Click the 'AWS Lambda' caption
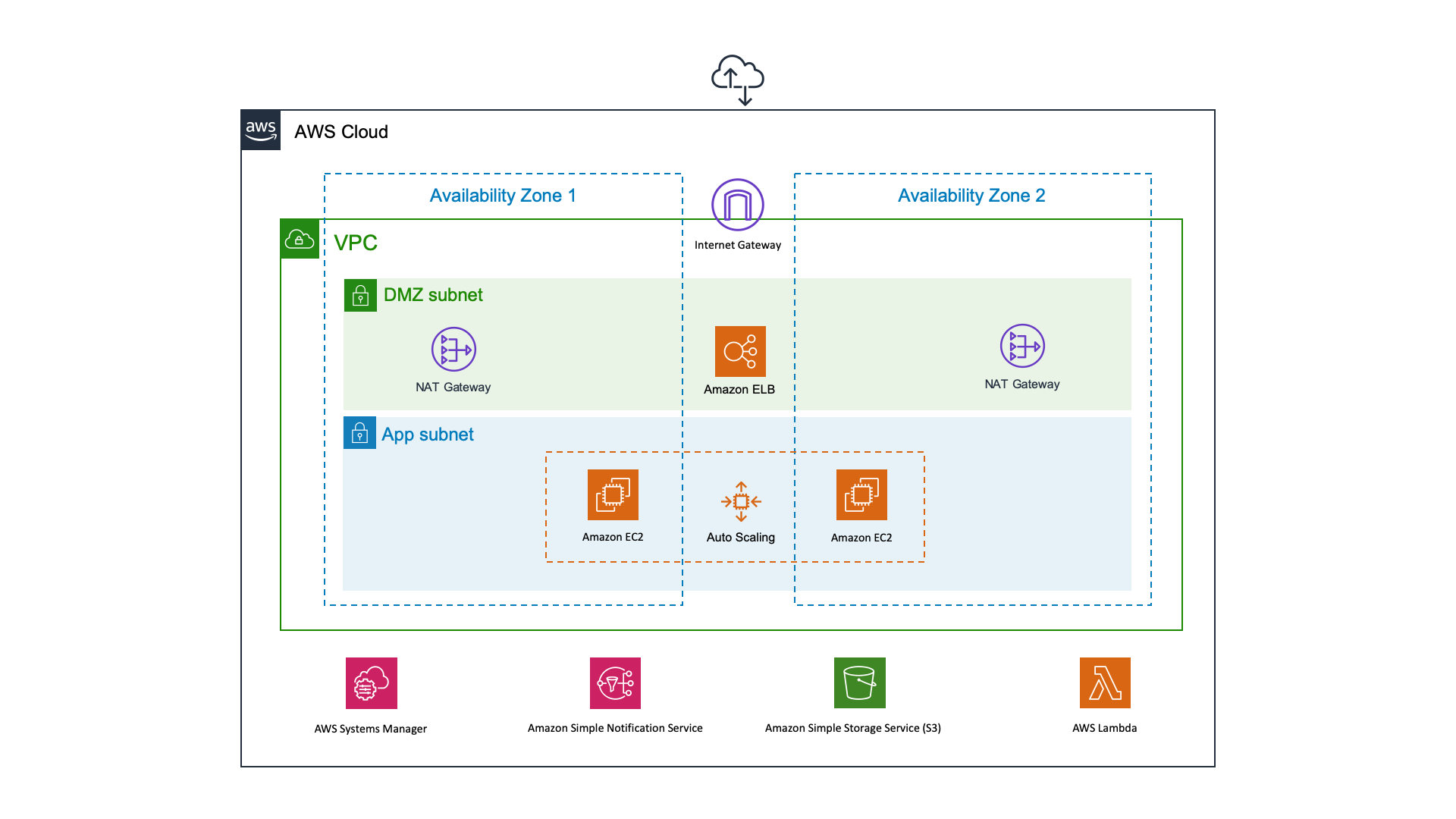This screenshot has width=1456, height=819. tap(1105, 728)
